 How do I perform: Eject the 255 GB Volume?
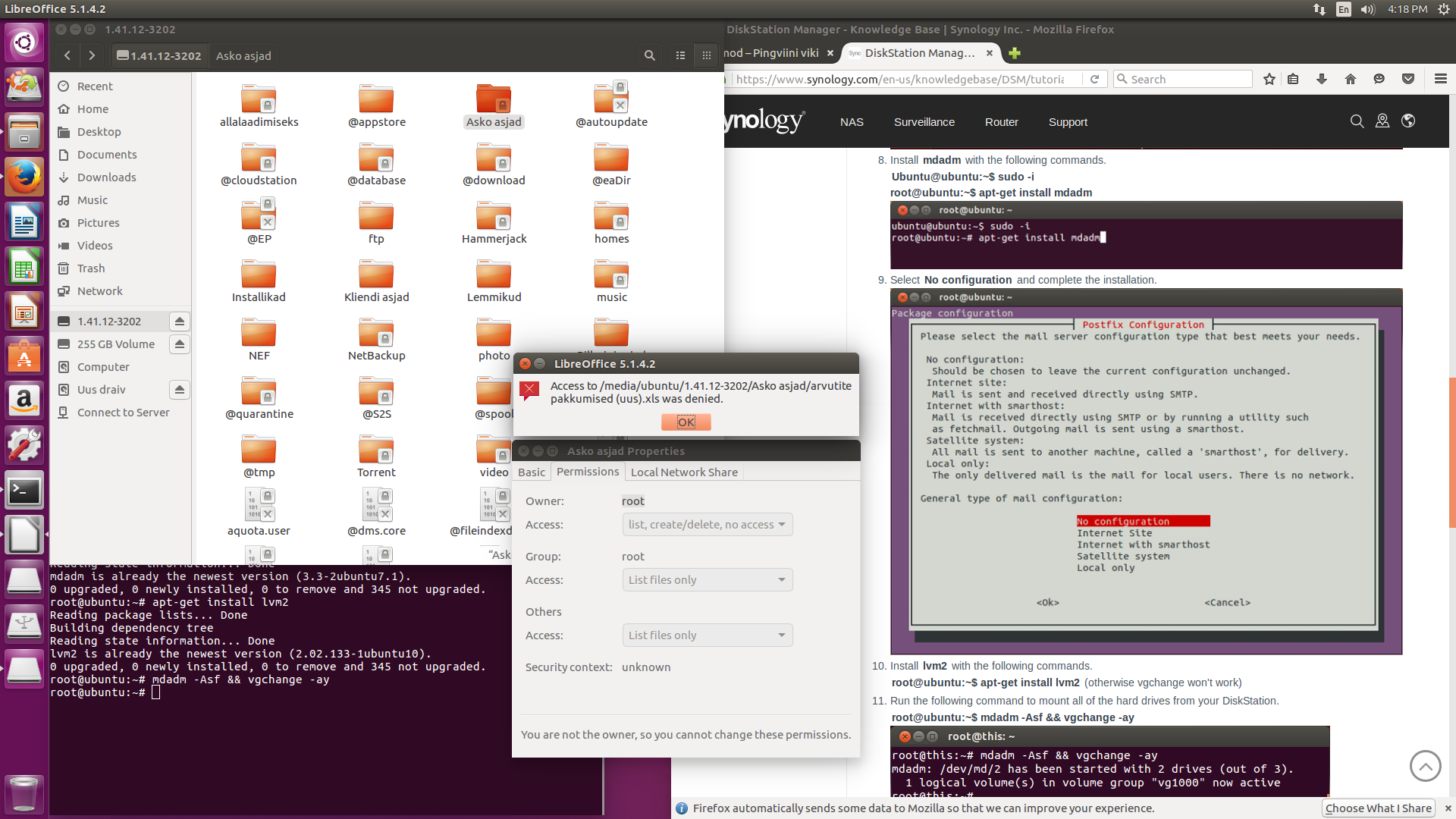click(x=180, y=344)
